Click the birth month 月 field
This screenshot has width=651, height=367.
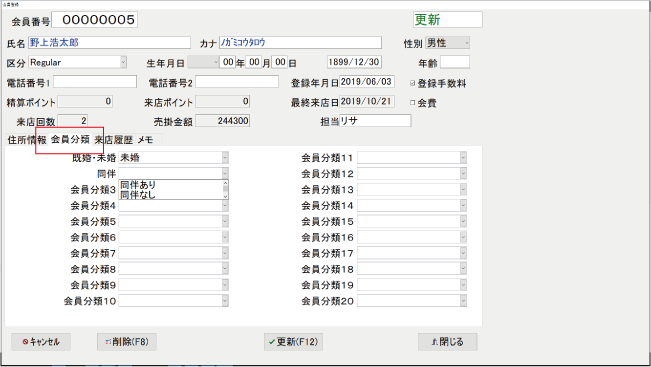pyautogui.click(x=254, y=62)
